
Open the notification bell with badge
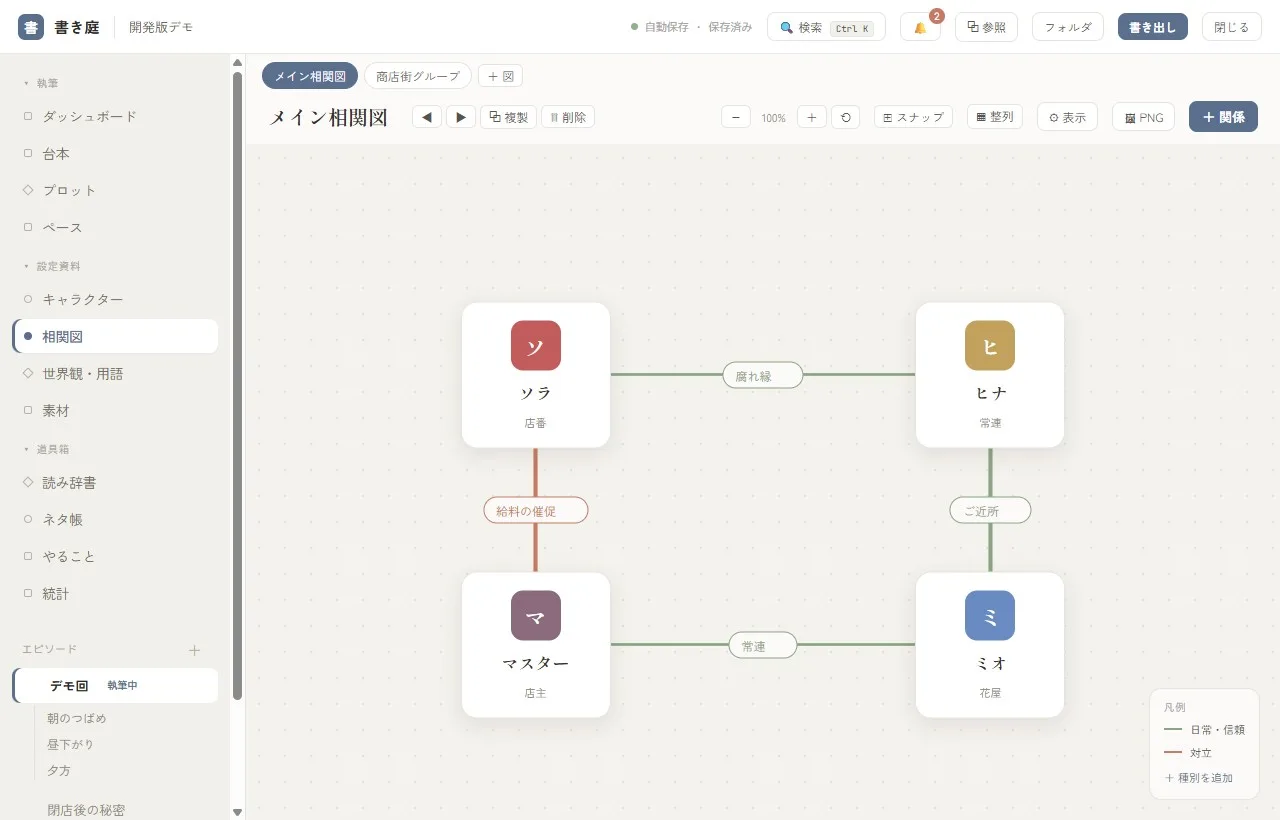pos(920,27)
